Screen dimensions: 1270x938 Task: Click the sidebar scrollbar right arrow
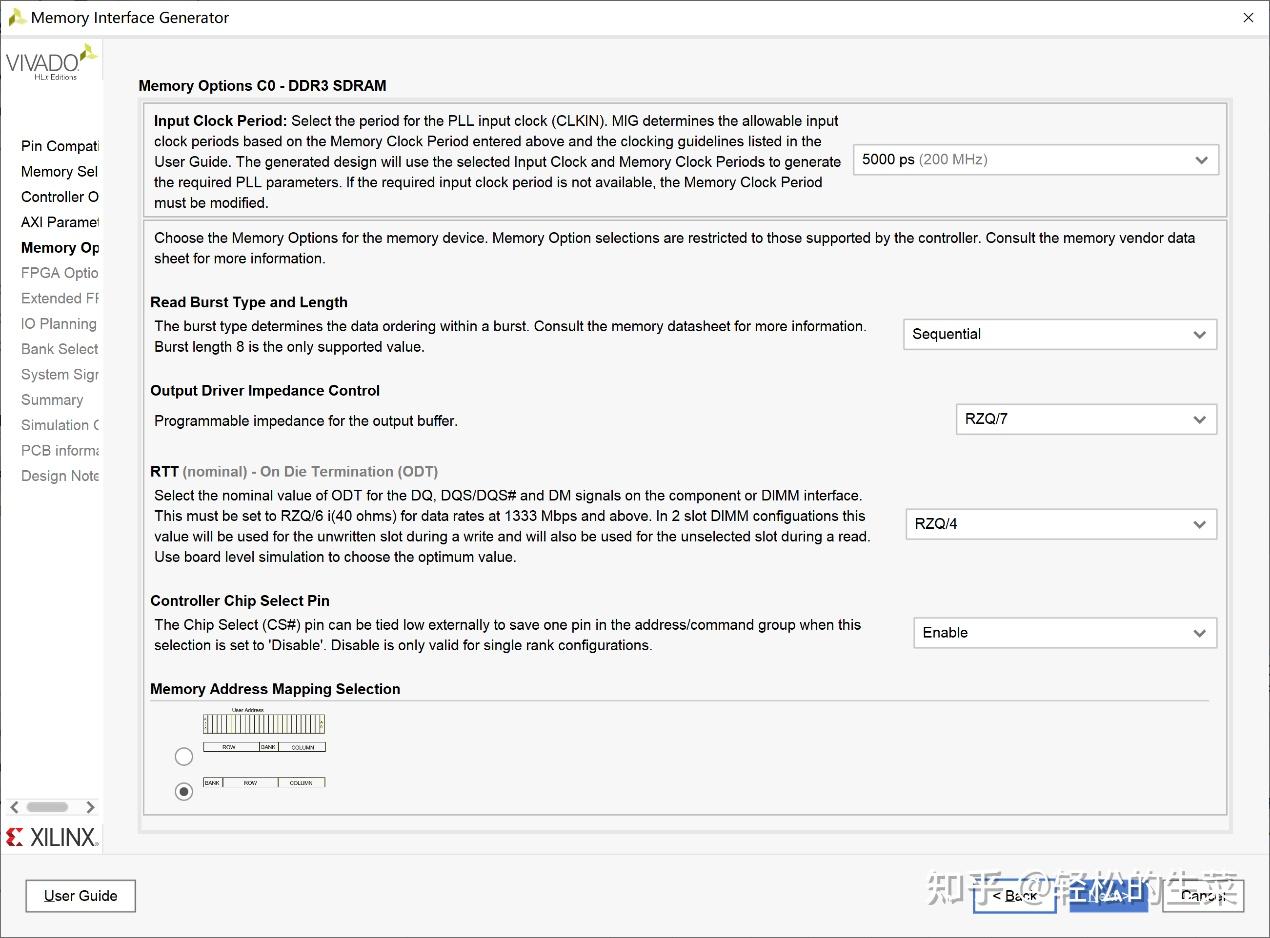pyautogui.click(x=90, y=807)
